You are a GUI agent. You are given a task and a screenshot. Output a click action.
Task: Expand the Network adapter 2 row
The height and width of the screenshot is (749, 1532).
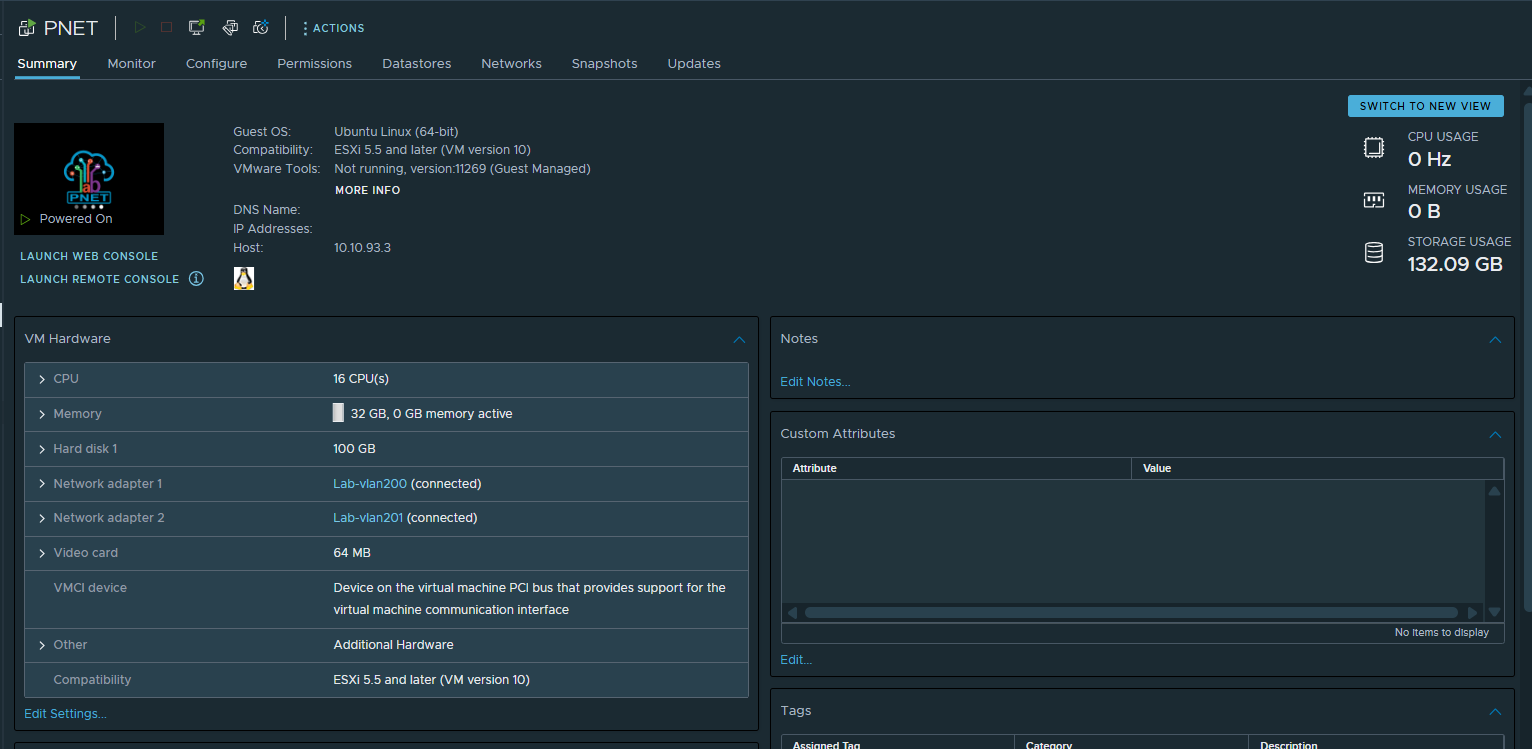click(42, 518)
